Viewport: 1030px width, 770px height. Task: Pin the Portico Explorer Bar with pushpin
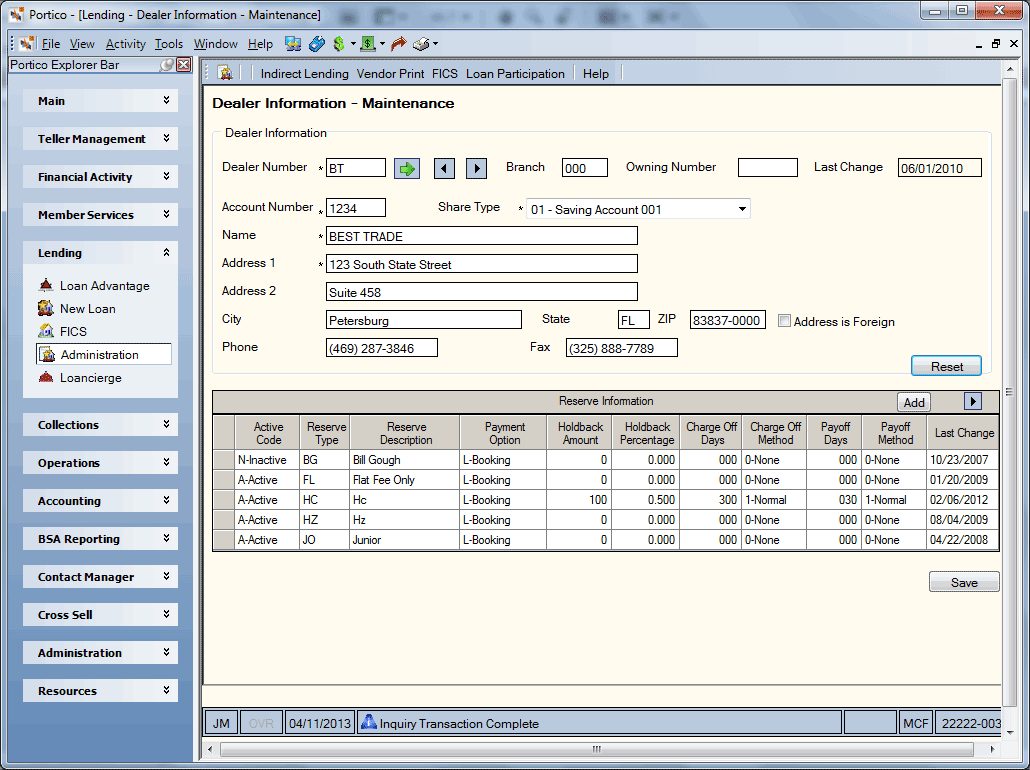click(167, 64)
